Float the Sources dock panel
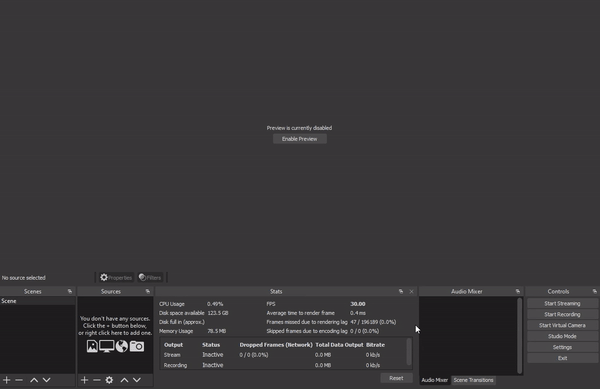Image resolution: width=600 pixels, height=389 pixels. 148,291
